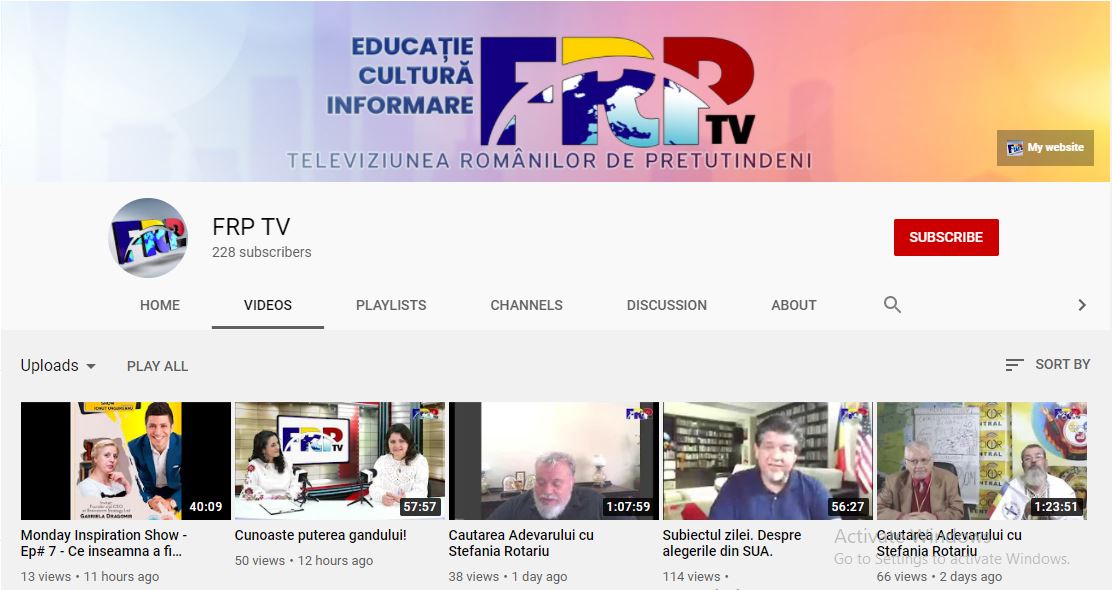
Task: Click title Monday Inspiration Show - Ep# 7
Action: [x=104, y=543]
